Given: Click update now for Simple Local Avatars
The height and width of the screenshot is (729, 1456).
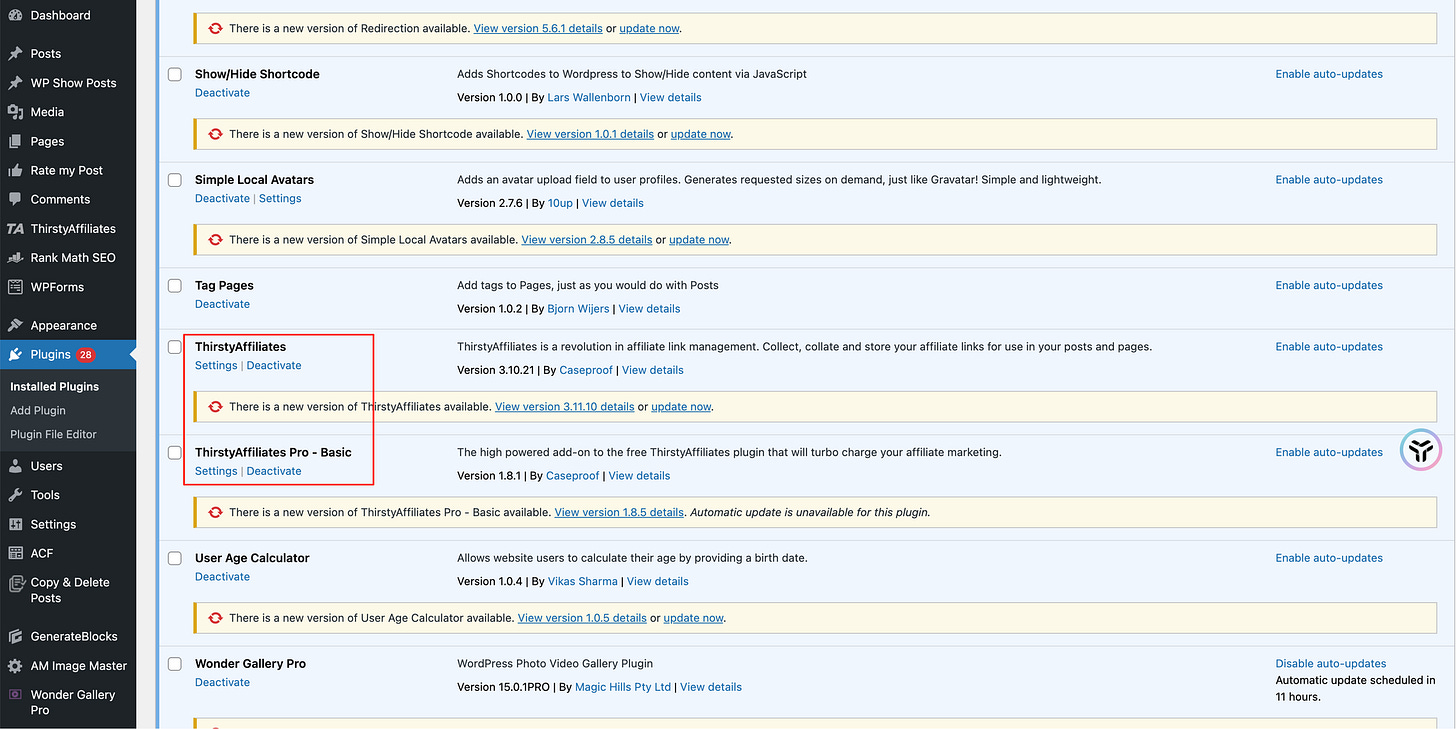Looking at the screenshot, I should (699, 240).
